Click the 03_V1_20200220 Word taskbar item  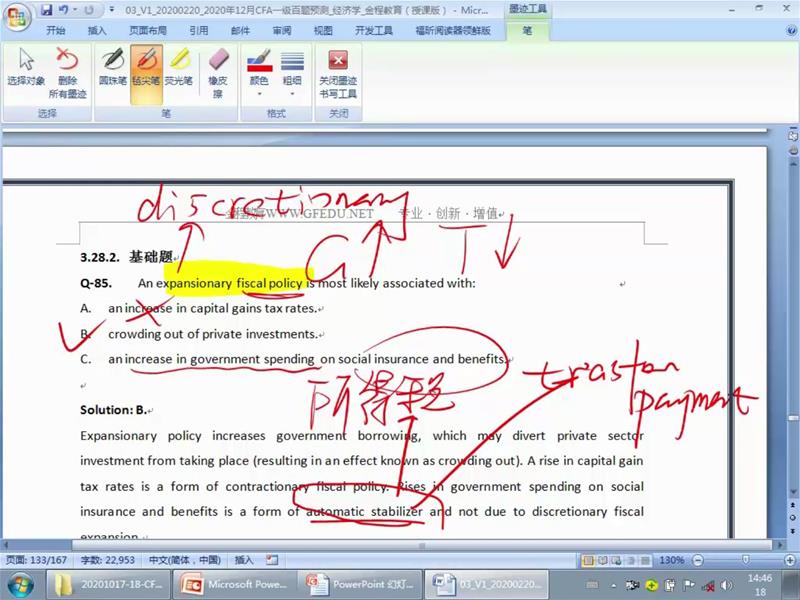pos(486,585)
